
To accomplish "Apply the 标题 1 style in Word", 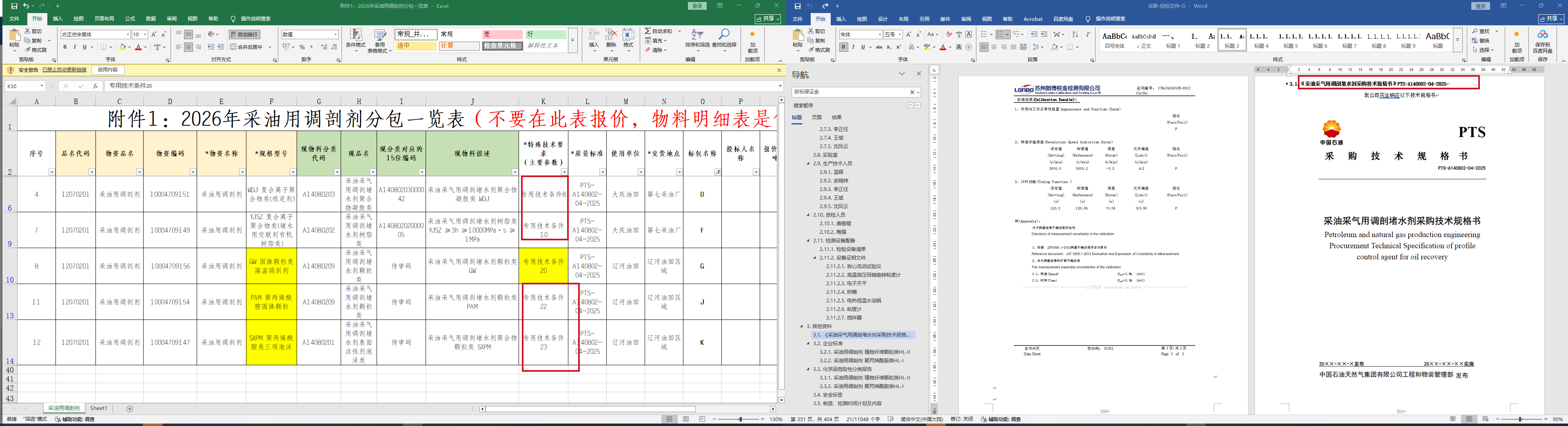I will click(1173, 40).
